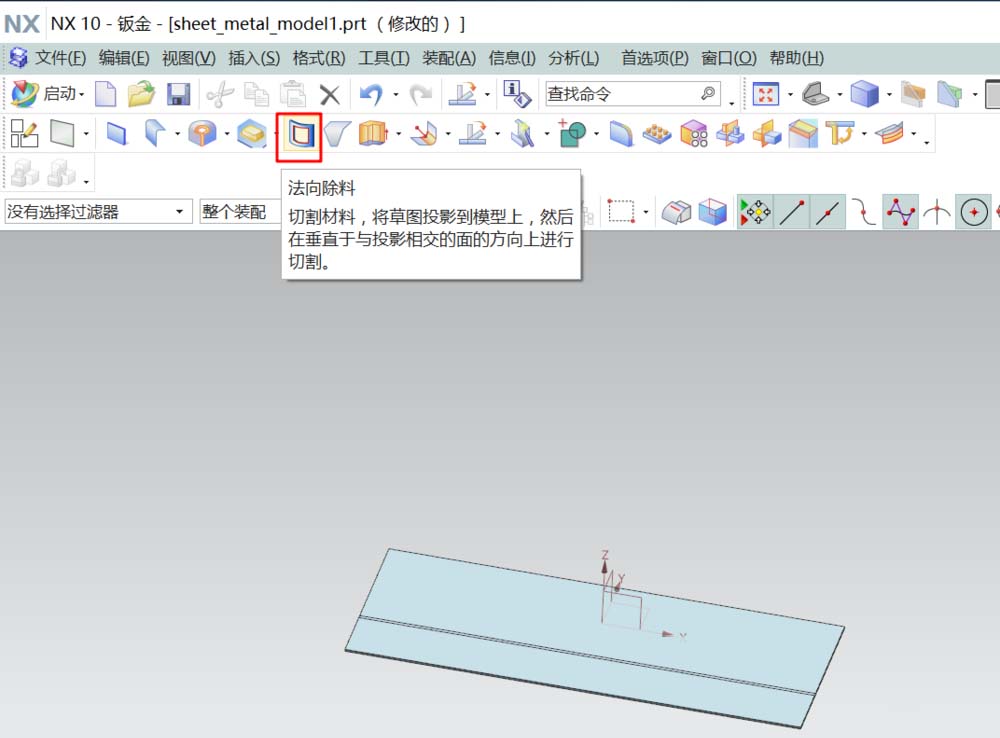The image size is (1000, 738).
Task: Click the Closed Corner icon with red arrow
Action: click(x=425, y=133)
